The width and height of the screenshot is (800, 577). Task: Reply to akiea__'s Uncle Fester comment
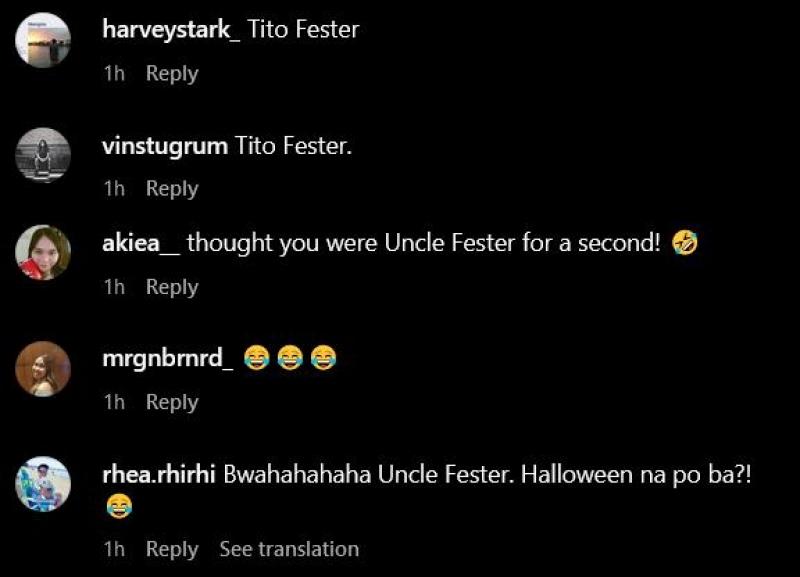coord(172,286)
